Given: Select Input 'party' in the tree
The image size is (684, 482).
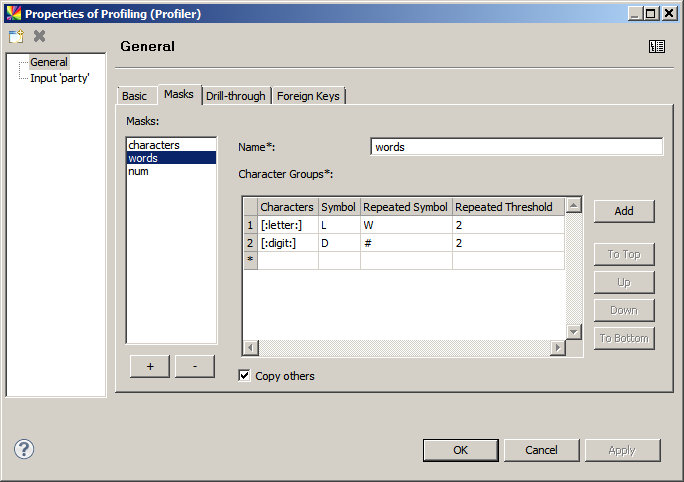Looking at the screenshot, I should coord(60,78).
